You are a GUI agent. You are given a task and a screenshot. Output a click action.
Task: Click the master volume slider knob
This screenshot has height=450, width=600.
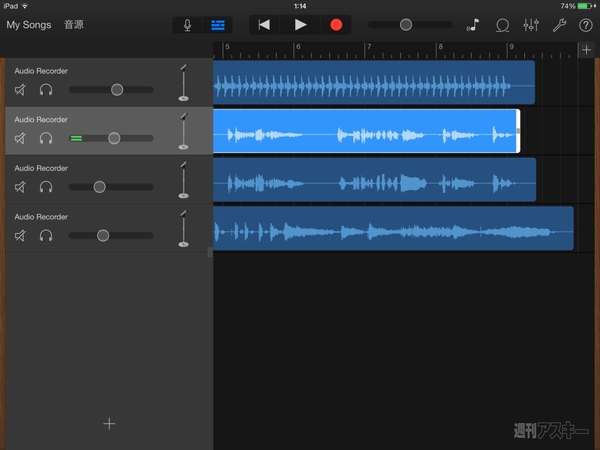click(406, 25)
